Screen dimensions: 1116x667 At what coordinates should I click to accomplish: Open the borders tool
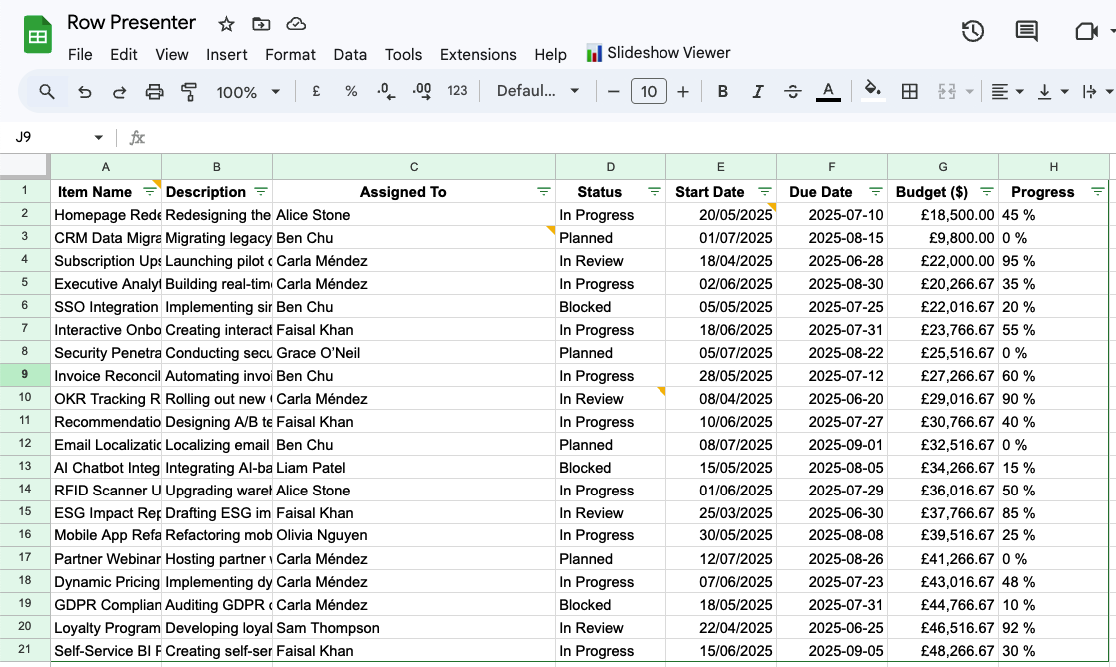tap(910, 92)
